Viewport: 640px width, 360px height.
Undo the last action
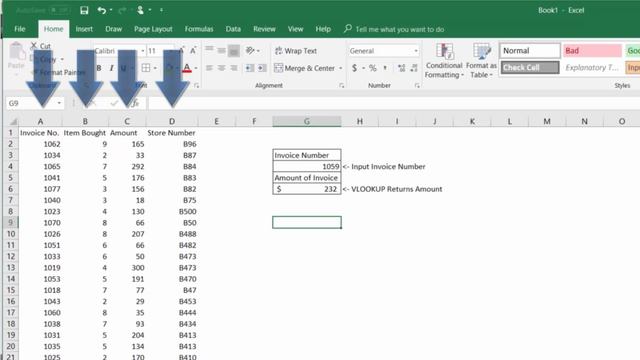tap(102, 10)
